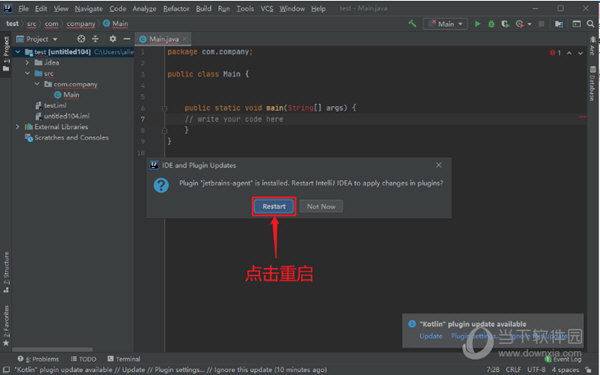This screenshot has height=375, width=600.
Task: Expand the External Libraries tree node
Action: tap(18, 127)
